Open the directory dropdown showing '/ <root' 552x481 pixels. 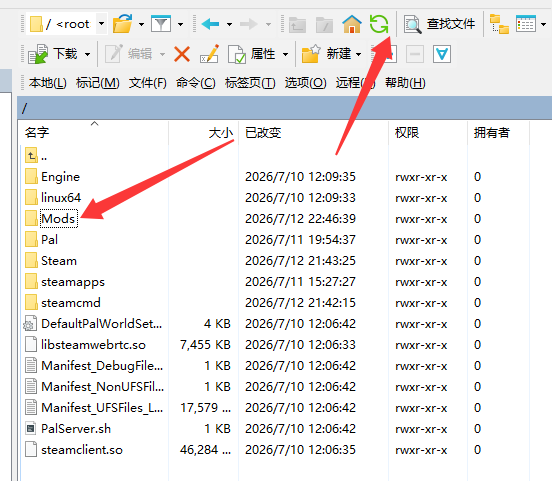click(x=67, y=24)
